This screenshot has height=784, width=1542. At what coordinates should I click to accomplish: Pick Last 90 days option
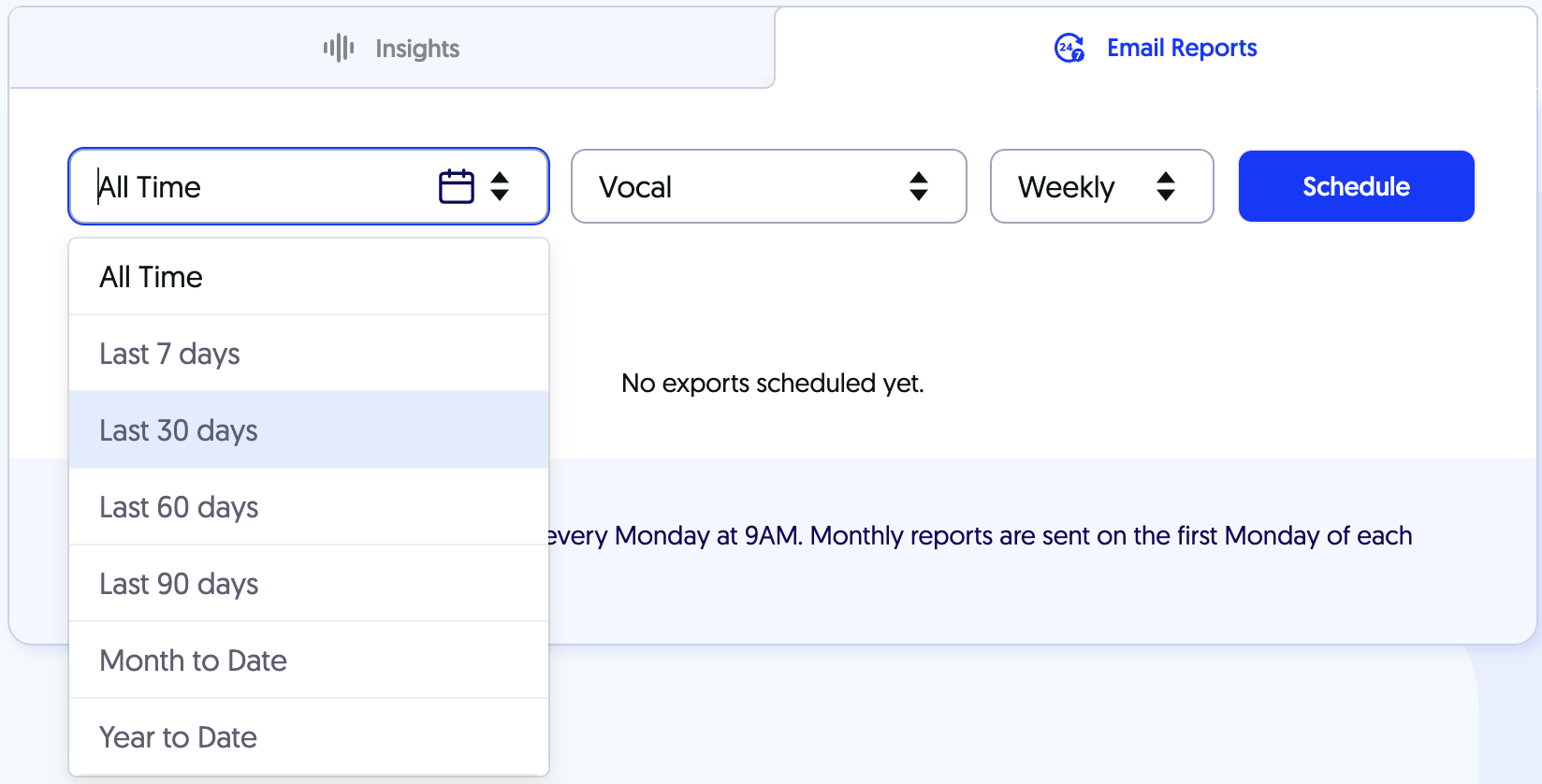(309, 584)
